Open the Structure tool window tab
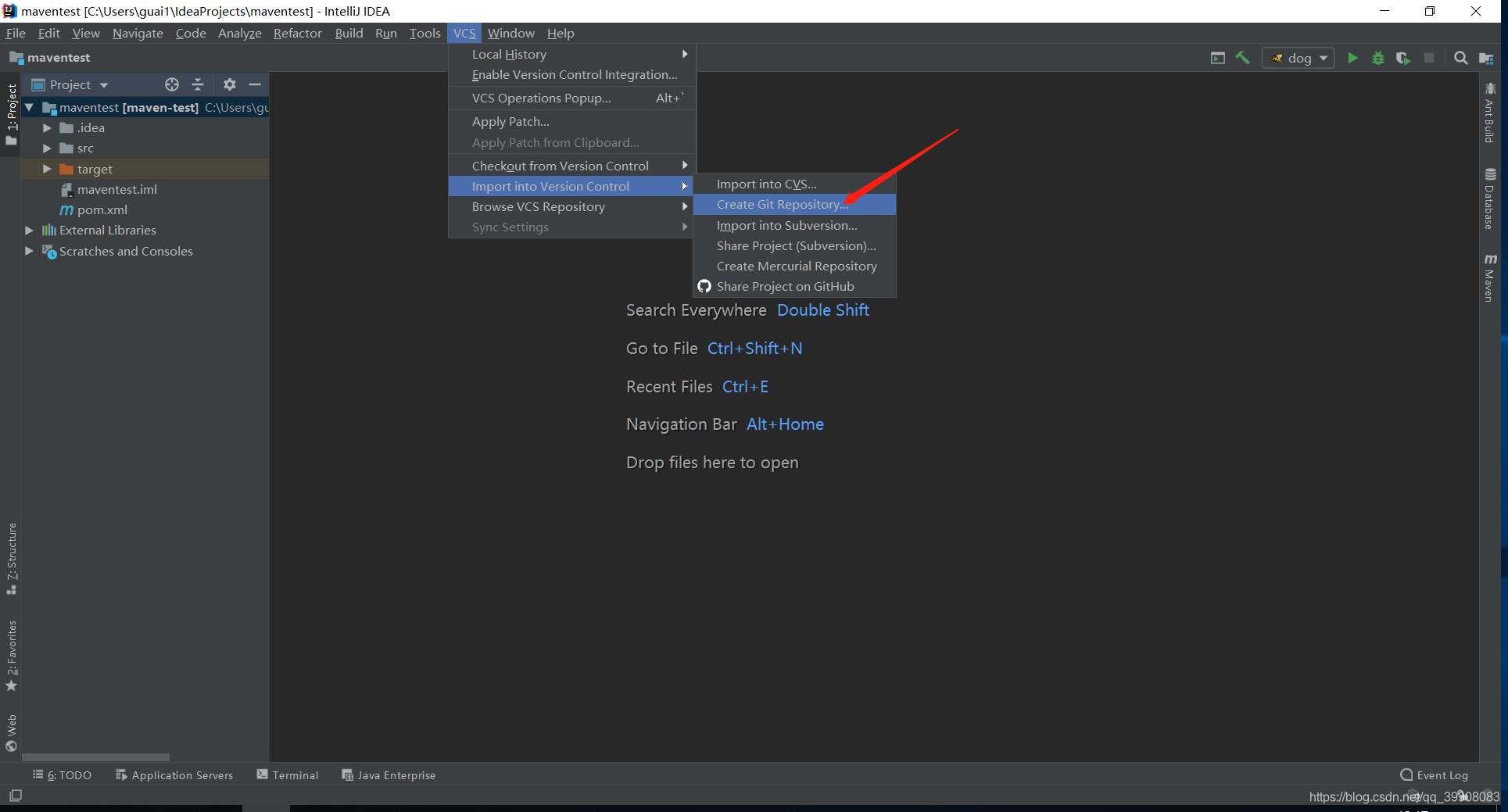Screen dimensions: 1508x812 11,558
